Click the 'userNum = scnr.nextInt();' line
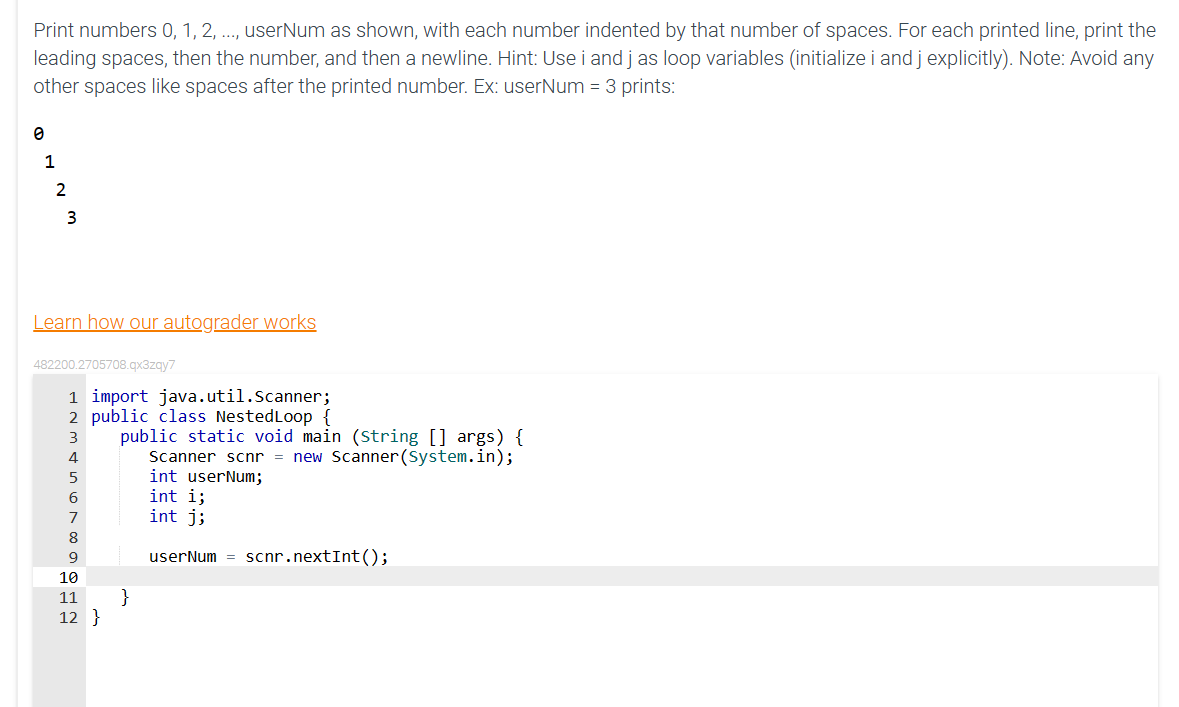This screenshot has width=1179, height=707. pos(268,557)
